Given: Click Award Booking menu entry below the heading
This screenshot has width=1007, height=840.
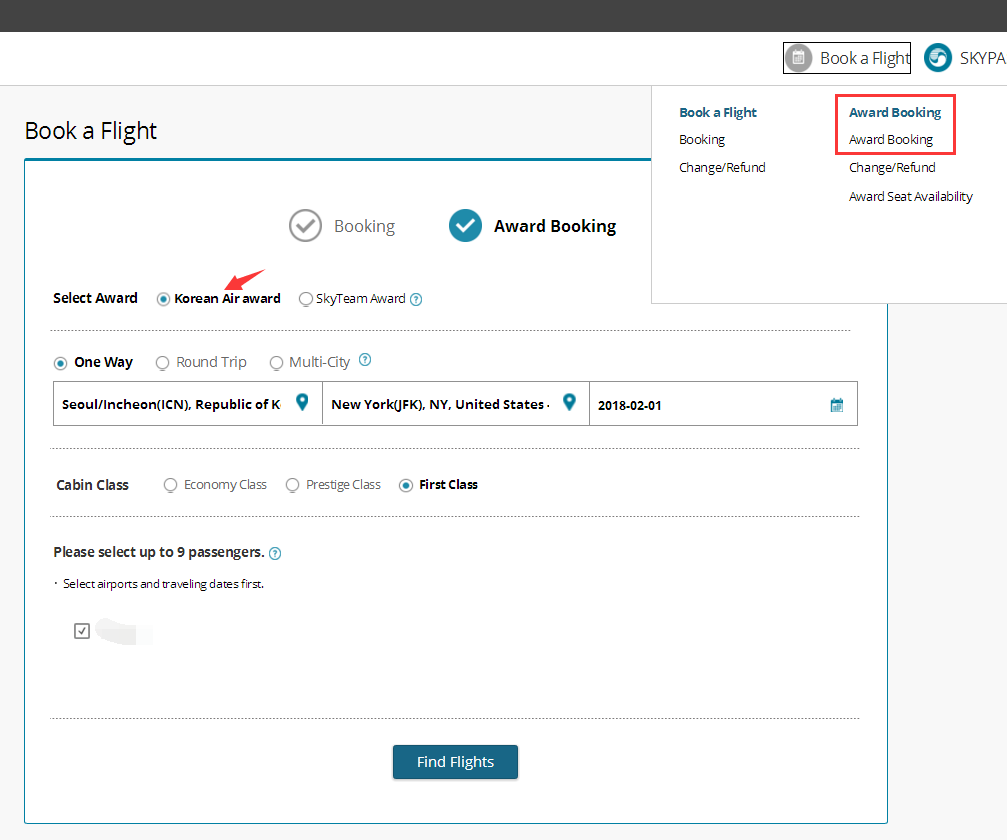Looking at the screenshot, I should [x=891, y=140].
